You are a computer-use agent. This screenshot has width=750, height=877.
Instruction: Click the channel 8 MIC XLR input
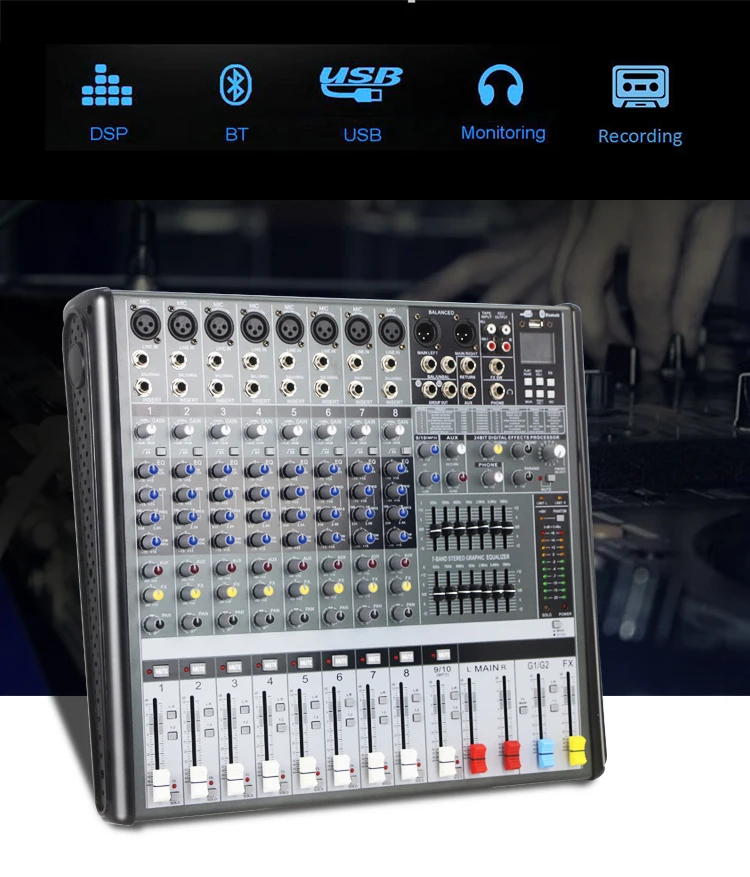[x=392, y=330]
